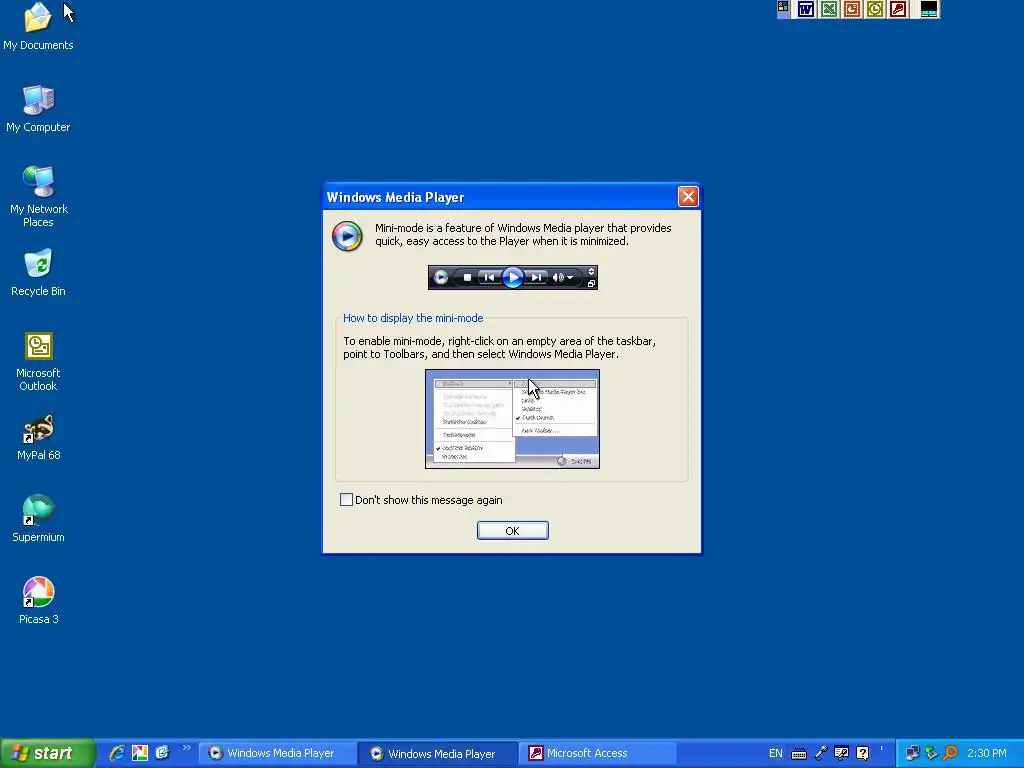Select the Picasa 3 desktop shortcut
The height and width of the screenshot is (768, 1024).
[38, 601]
